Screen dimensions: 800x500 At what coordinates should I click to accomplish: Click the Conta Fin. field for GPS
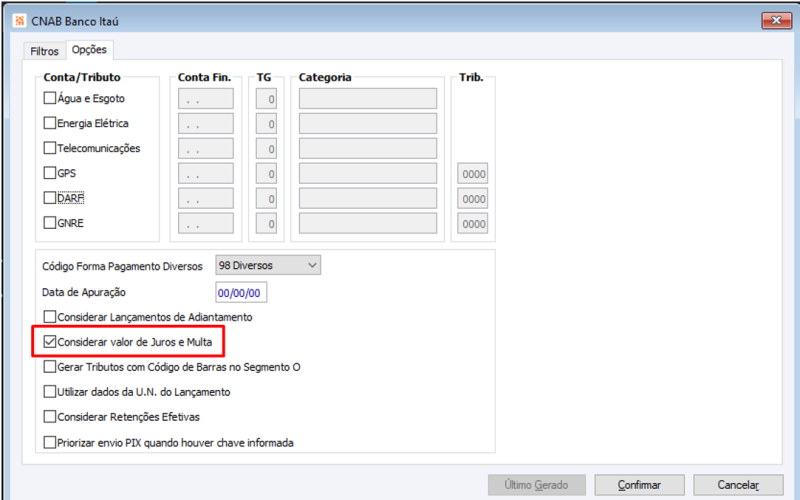click(x=206, y=173)
